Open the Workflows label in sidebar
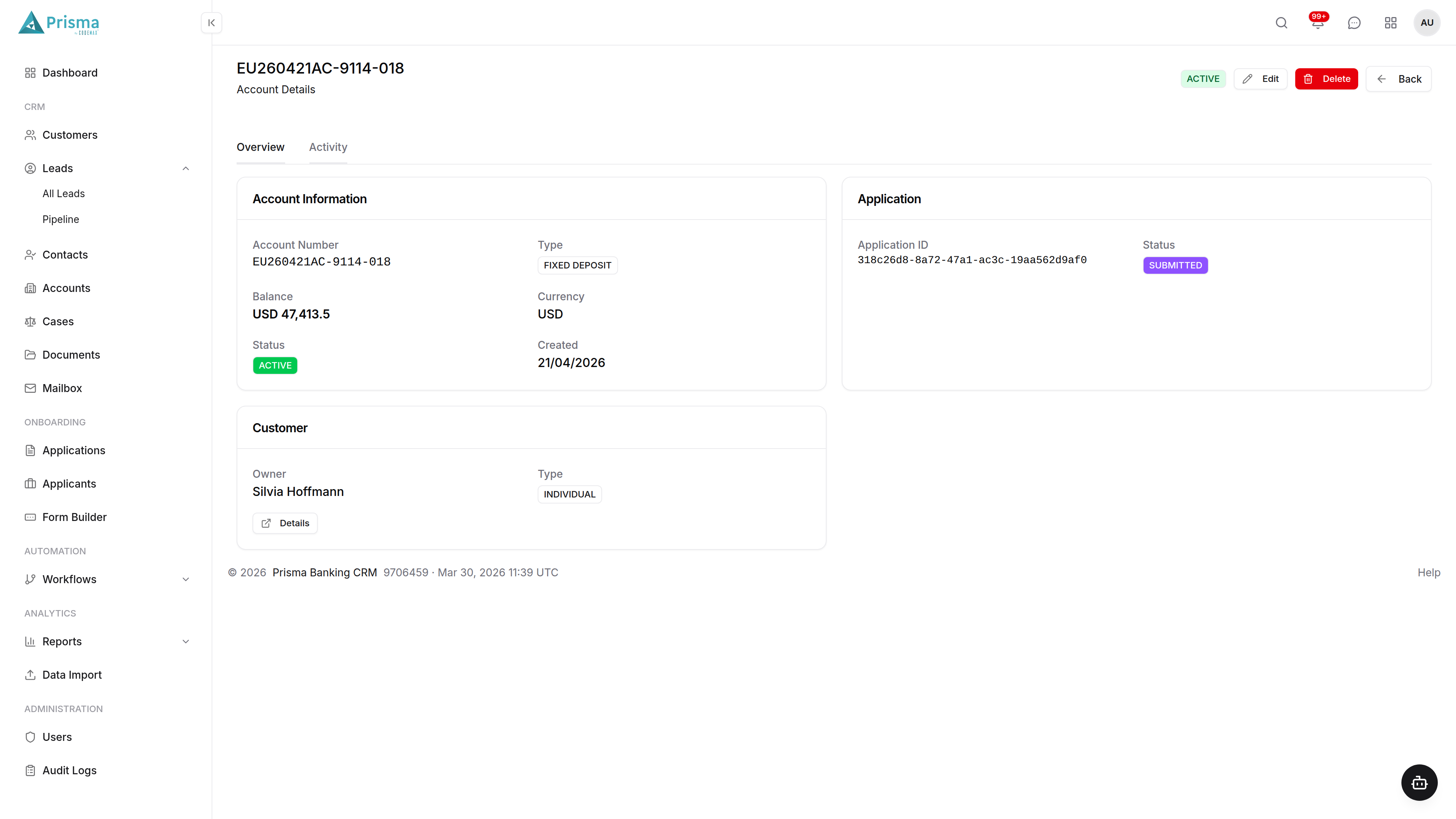This screenshot has width=1456, height=819. point(69,579)
